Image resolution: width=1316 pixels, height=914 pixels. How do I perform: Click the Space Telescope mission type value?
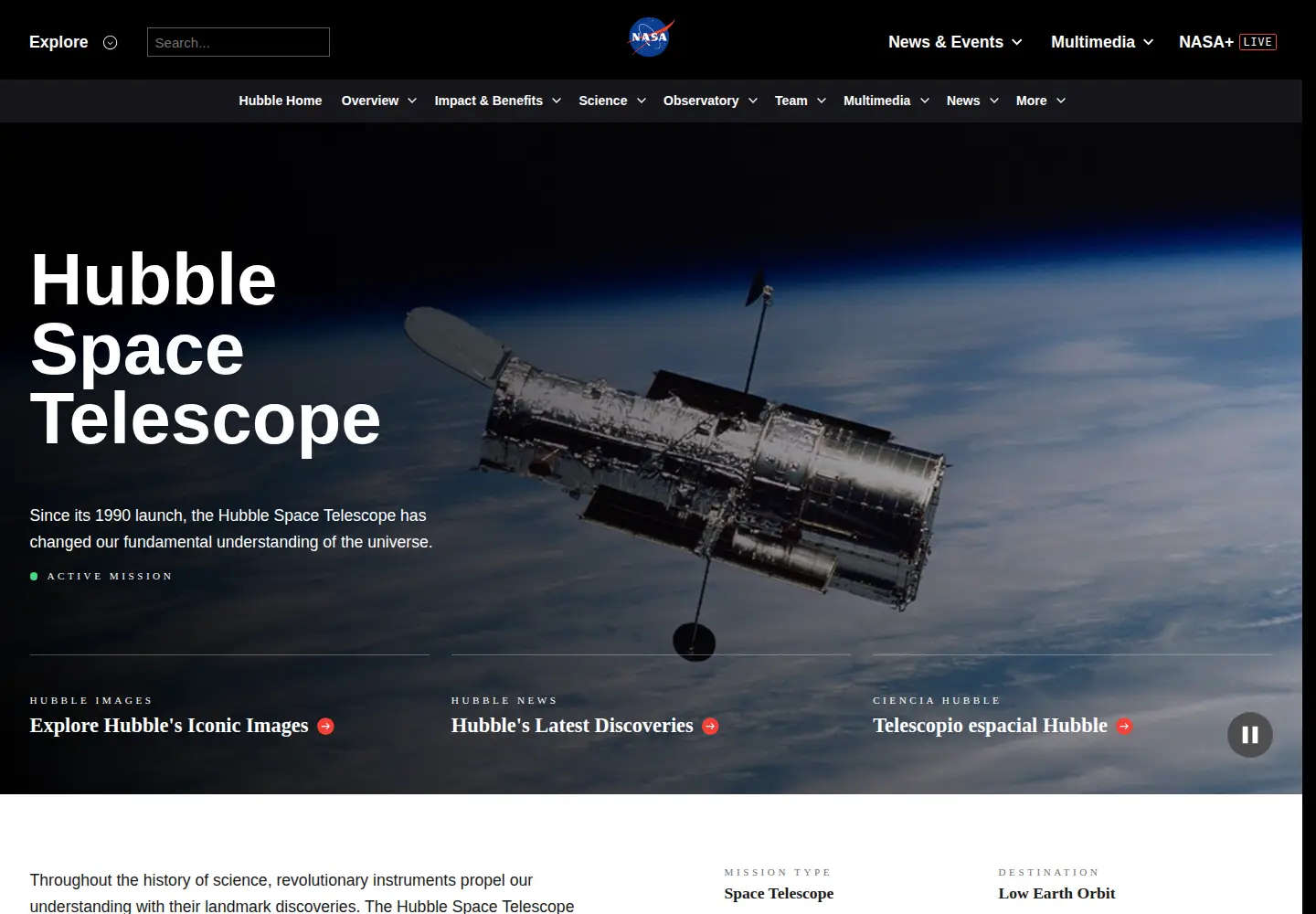(x=779, y=894)
